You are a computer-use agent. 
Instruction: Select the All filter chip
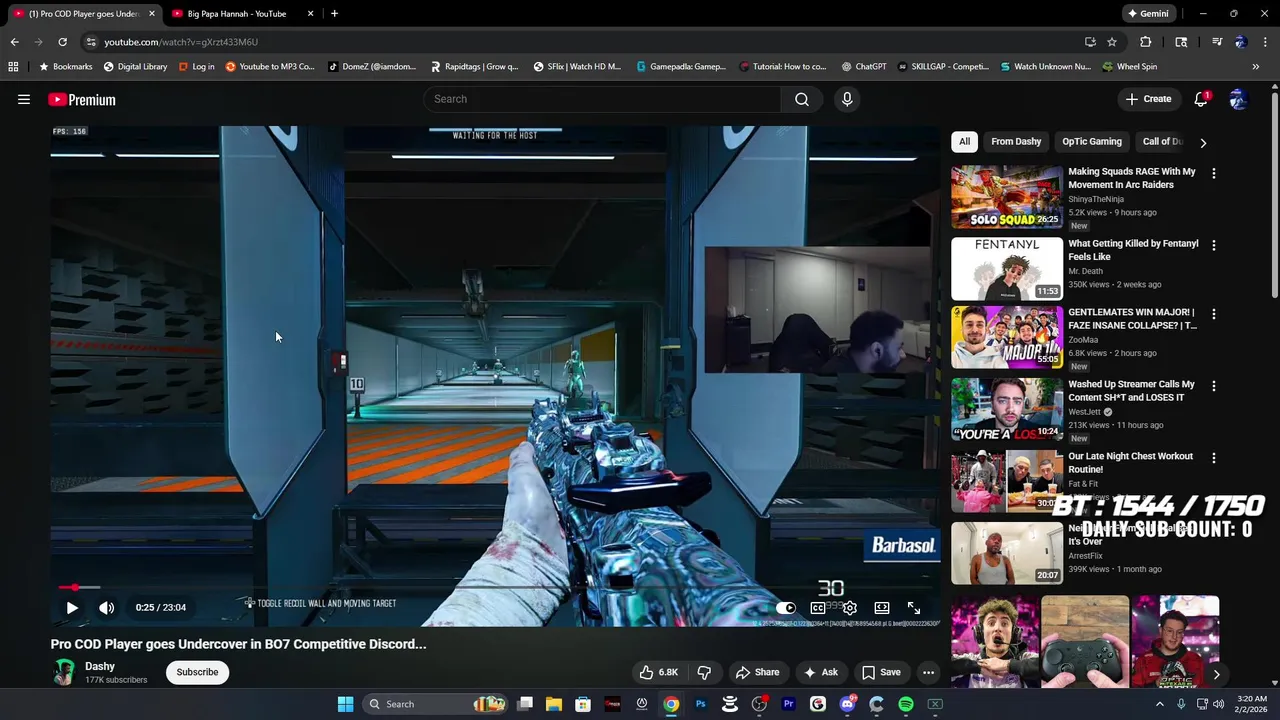(964, 141)
